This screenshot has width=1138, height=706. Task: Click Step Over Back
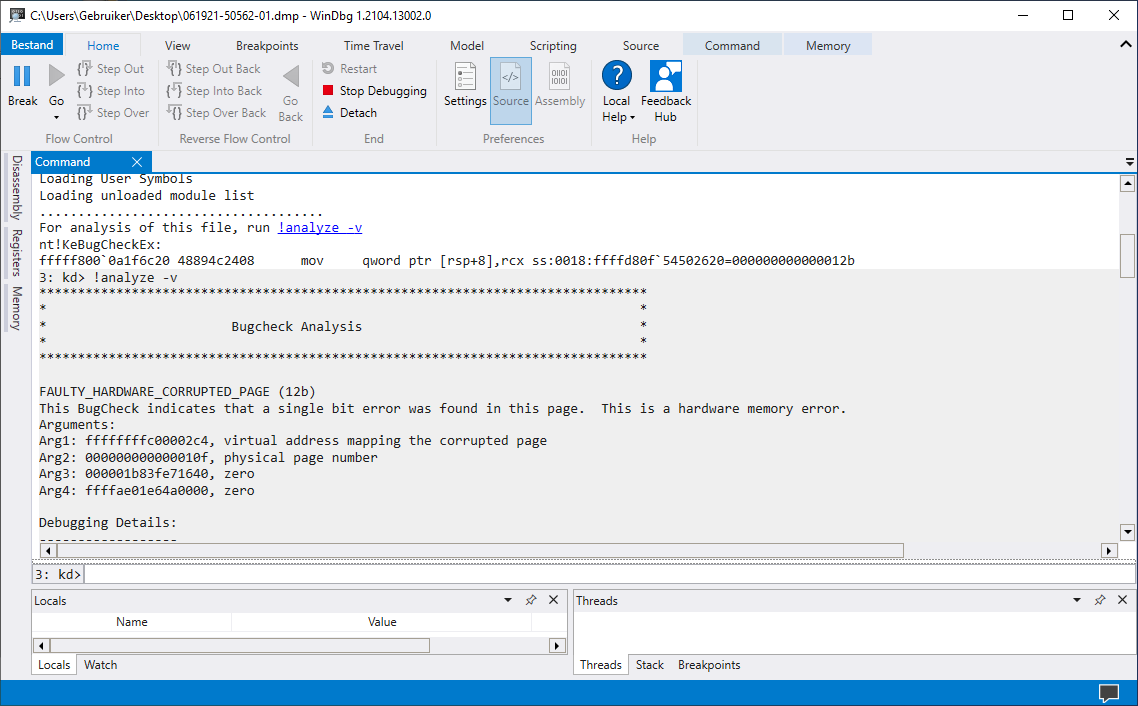(216, 112)
